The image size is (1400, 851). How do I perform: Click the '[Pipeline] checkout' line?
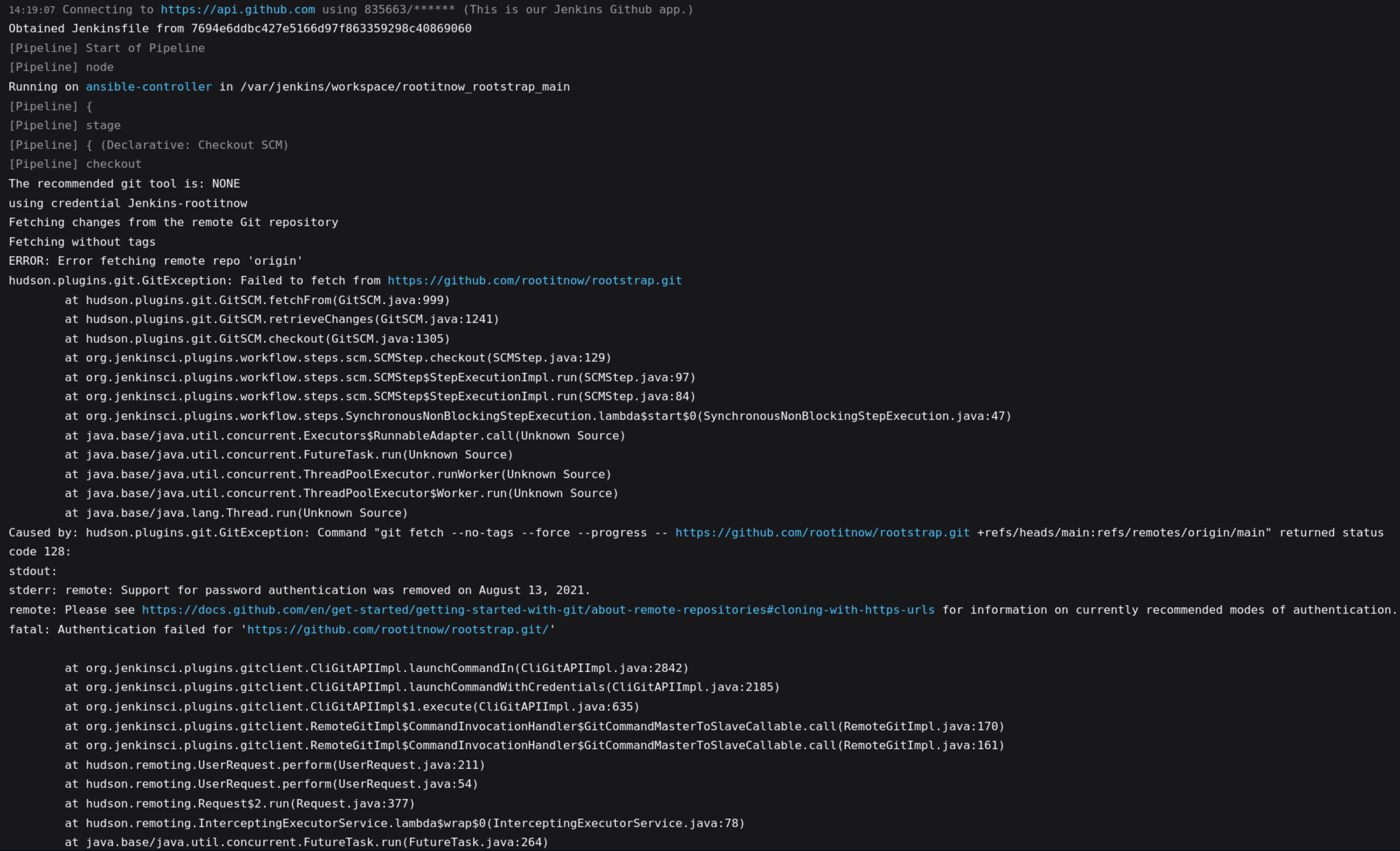pos(75,164)
